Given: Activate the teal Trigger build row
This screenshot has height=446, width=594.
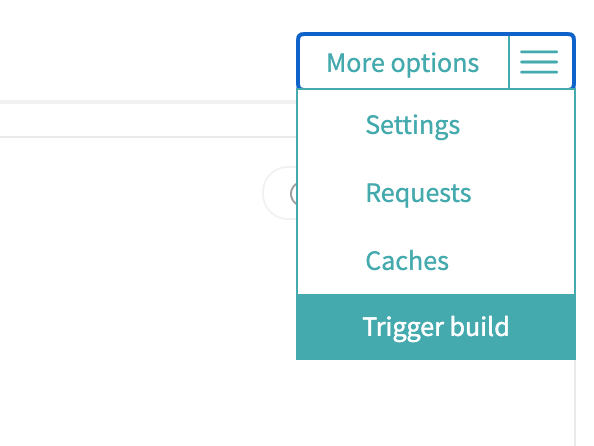Looking at the screenshot, I should (x=436, y=327).
